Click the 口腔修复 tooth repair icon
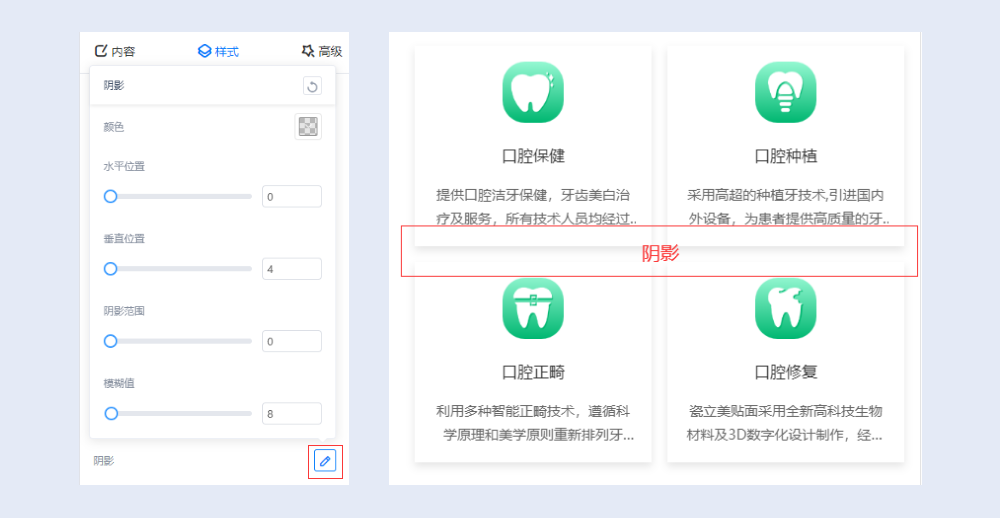The image size is (1000, 518). click(785, 308)
